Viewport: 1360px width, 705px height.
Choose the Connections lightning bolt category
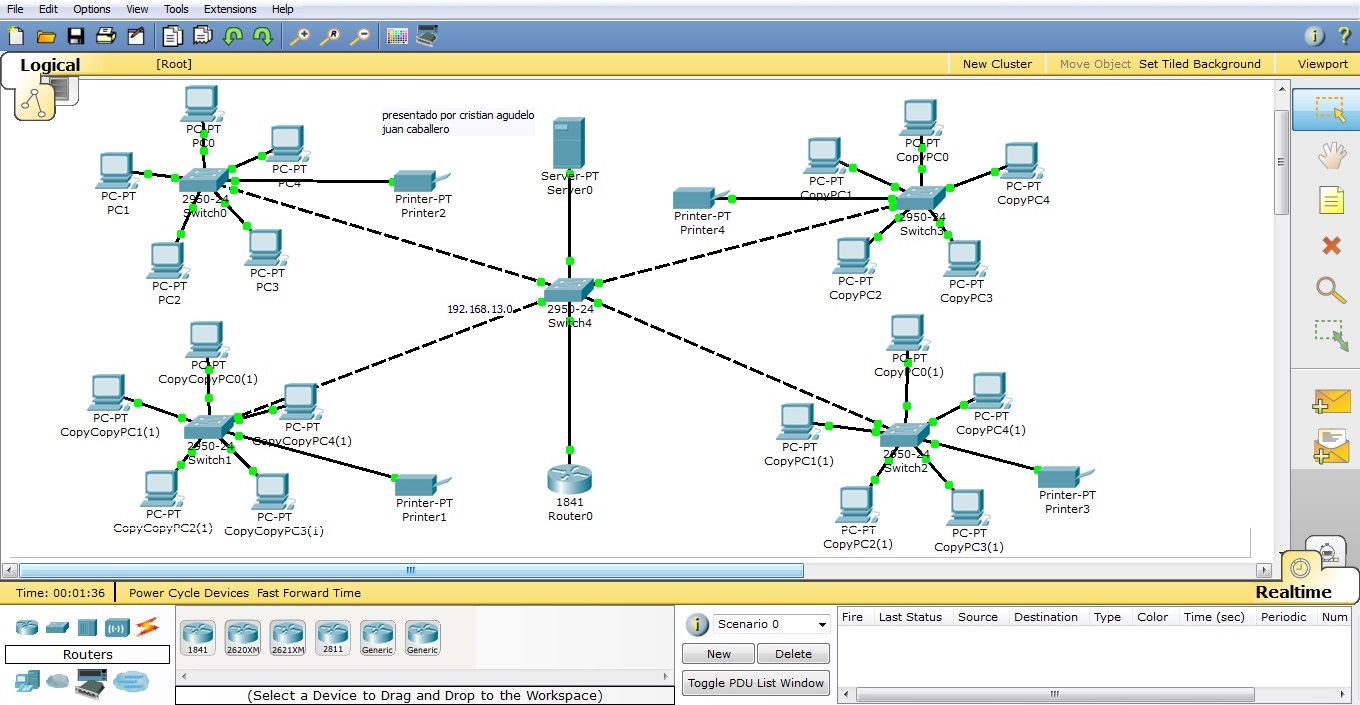148,627
